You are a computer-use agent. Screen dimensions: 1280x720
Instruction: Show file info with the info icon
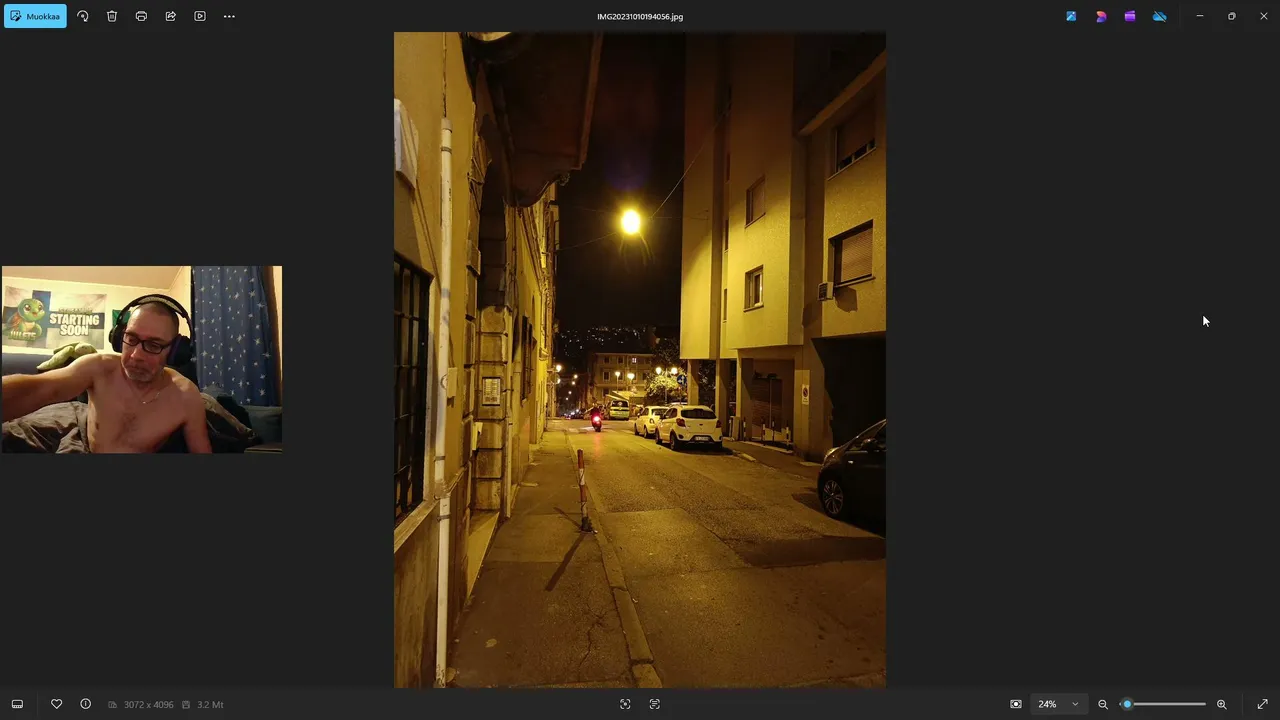click(x=85, y=704)
